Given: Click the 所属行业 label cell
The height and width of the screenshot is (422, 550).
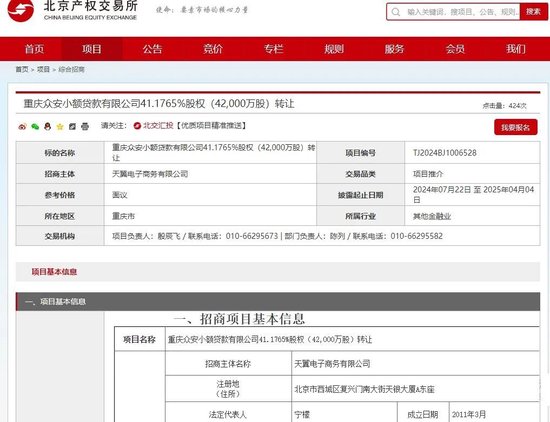Looking at the screenshot, I should [x=361, y=216].
